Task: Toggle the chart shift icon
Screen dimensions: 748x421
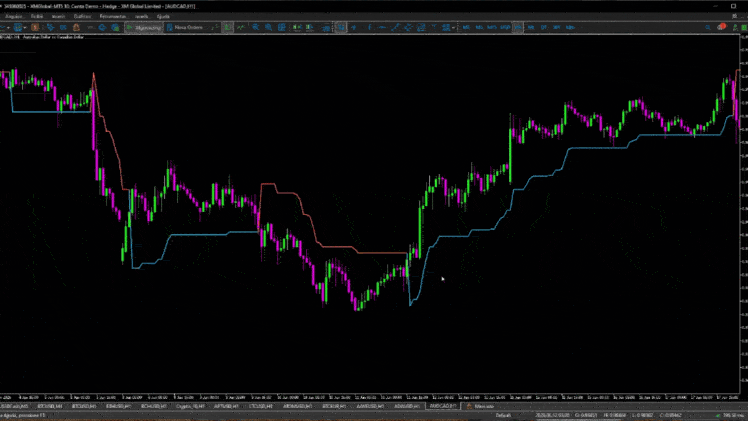Action: 310,27
